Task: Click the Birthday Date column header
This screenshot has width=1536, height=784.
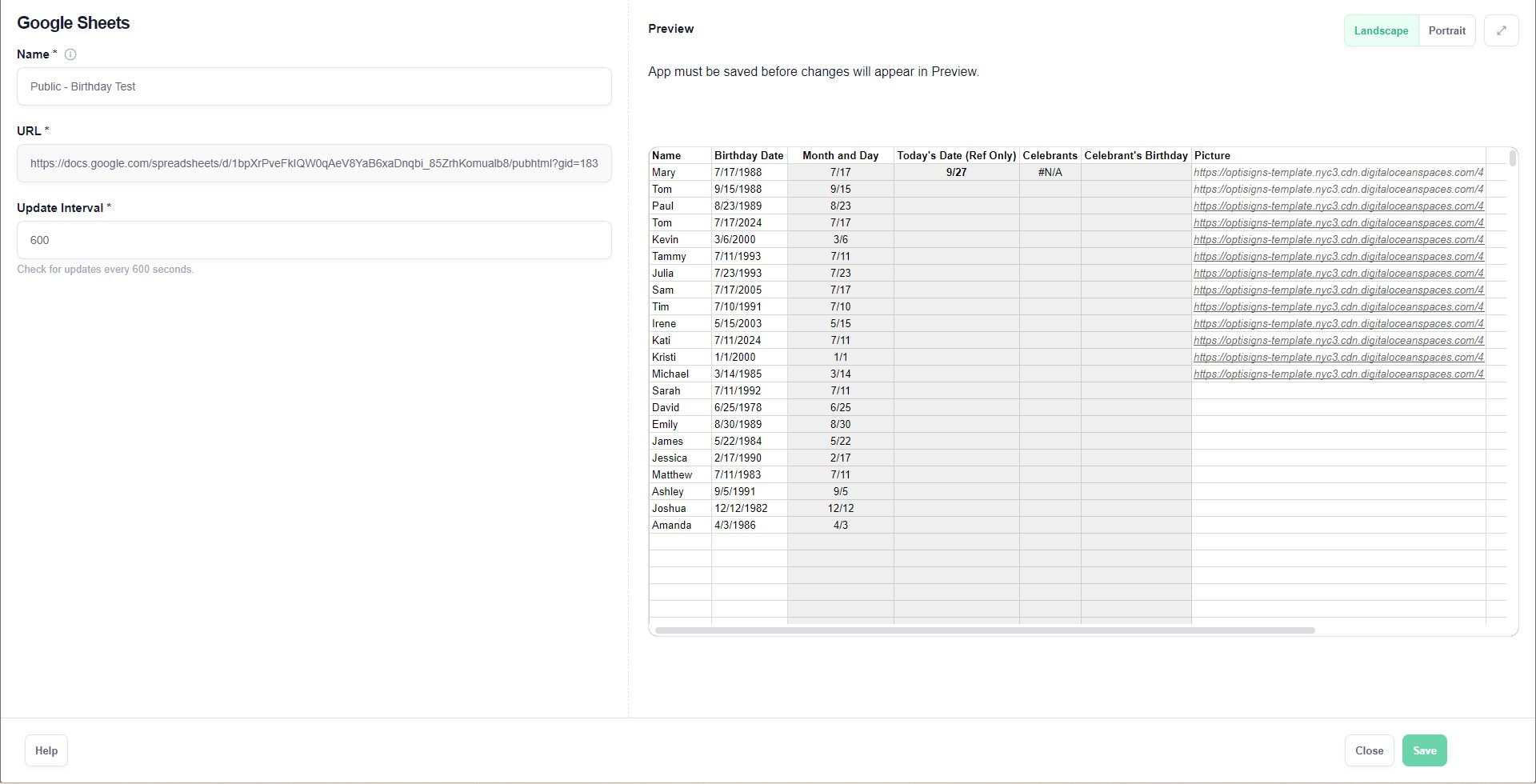Action: click(749, 155)
